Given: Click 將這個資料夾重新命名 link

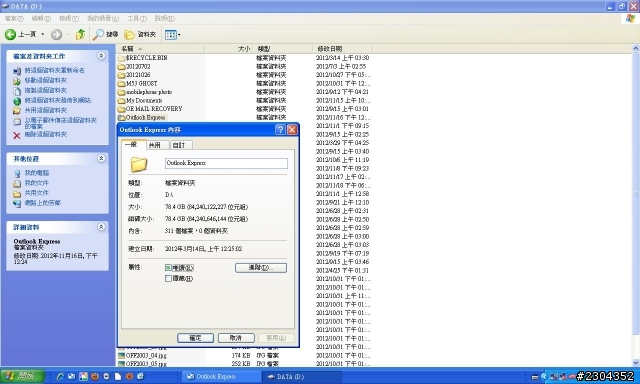Looking at the screenshot, I should [x=55, y=70].
